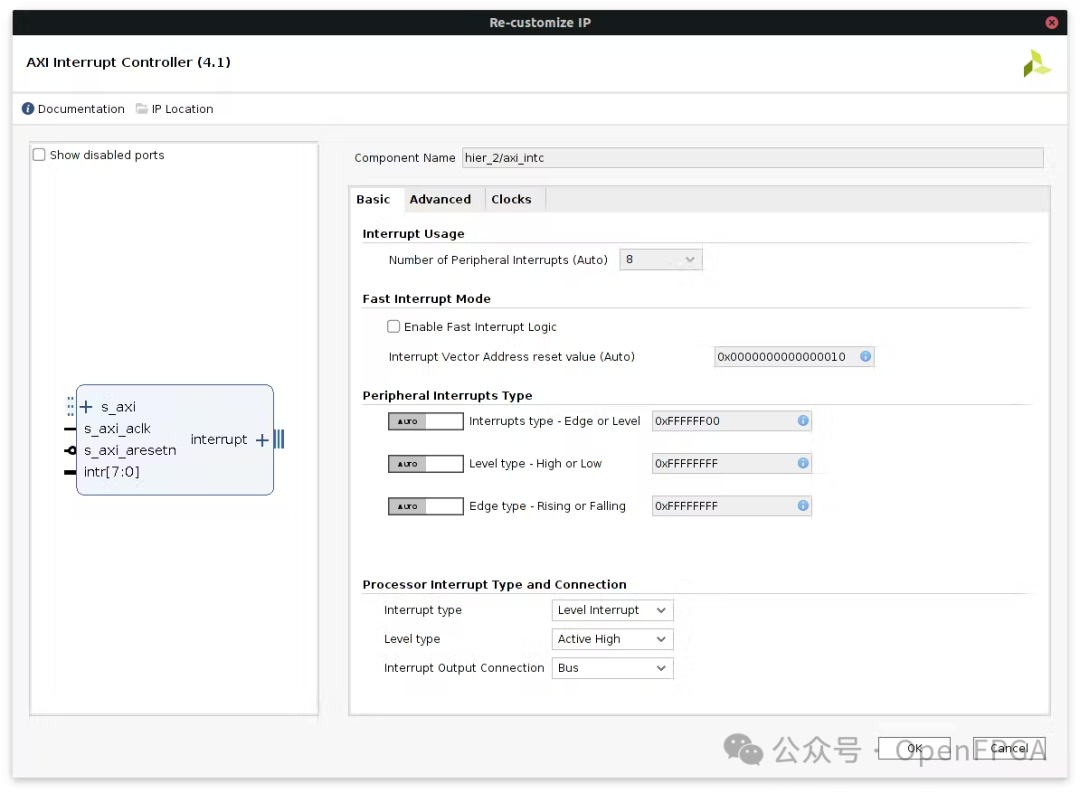Expand the interrupt output port plus icon

(262, 440)
